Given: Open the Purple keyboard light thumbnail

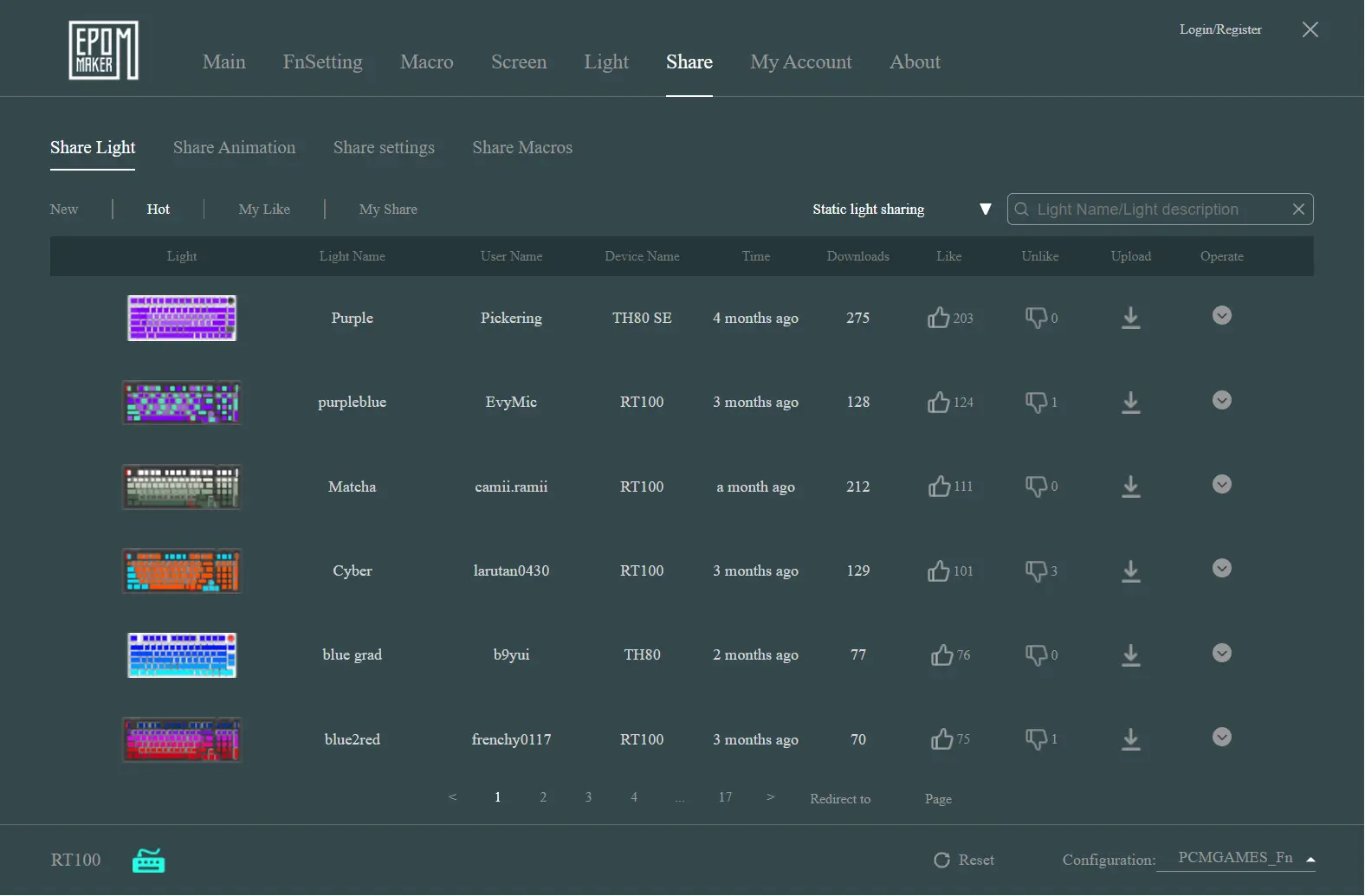Looking at the screenshot, I should [182, 318].
